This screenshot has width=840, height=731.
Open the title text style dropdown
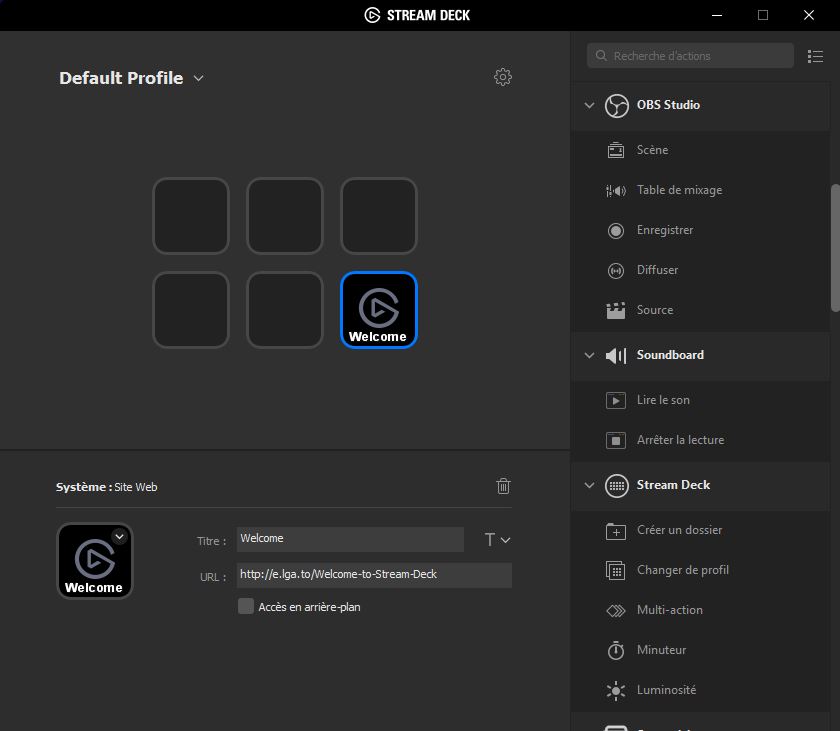click(x=497, y=540)
